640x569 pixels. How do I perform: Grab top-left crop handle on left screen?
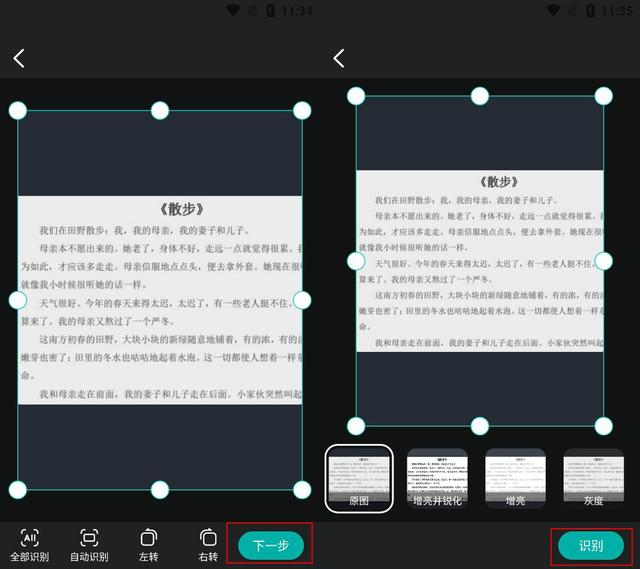click(x=18, y=111)
